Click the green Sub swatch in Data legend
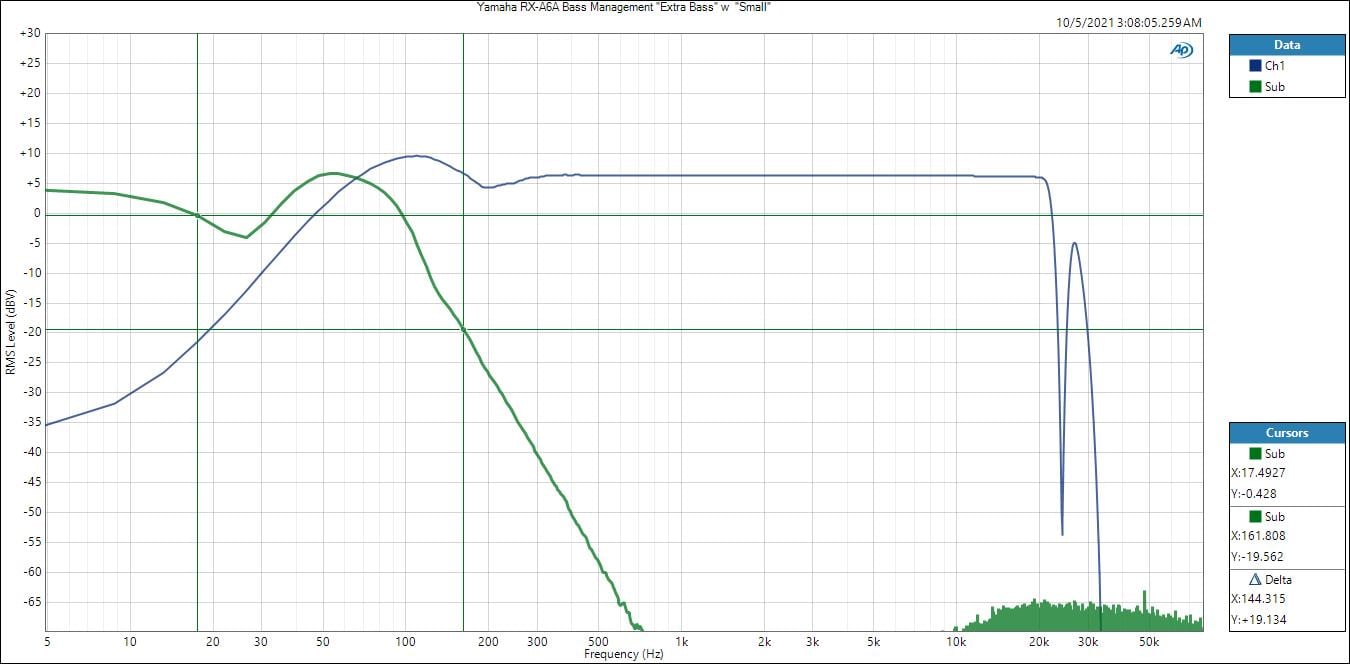 pos(1256,87)
